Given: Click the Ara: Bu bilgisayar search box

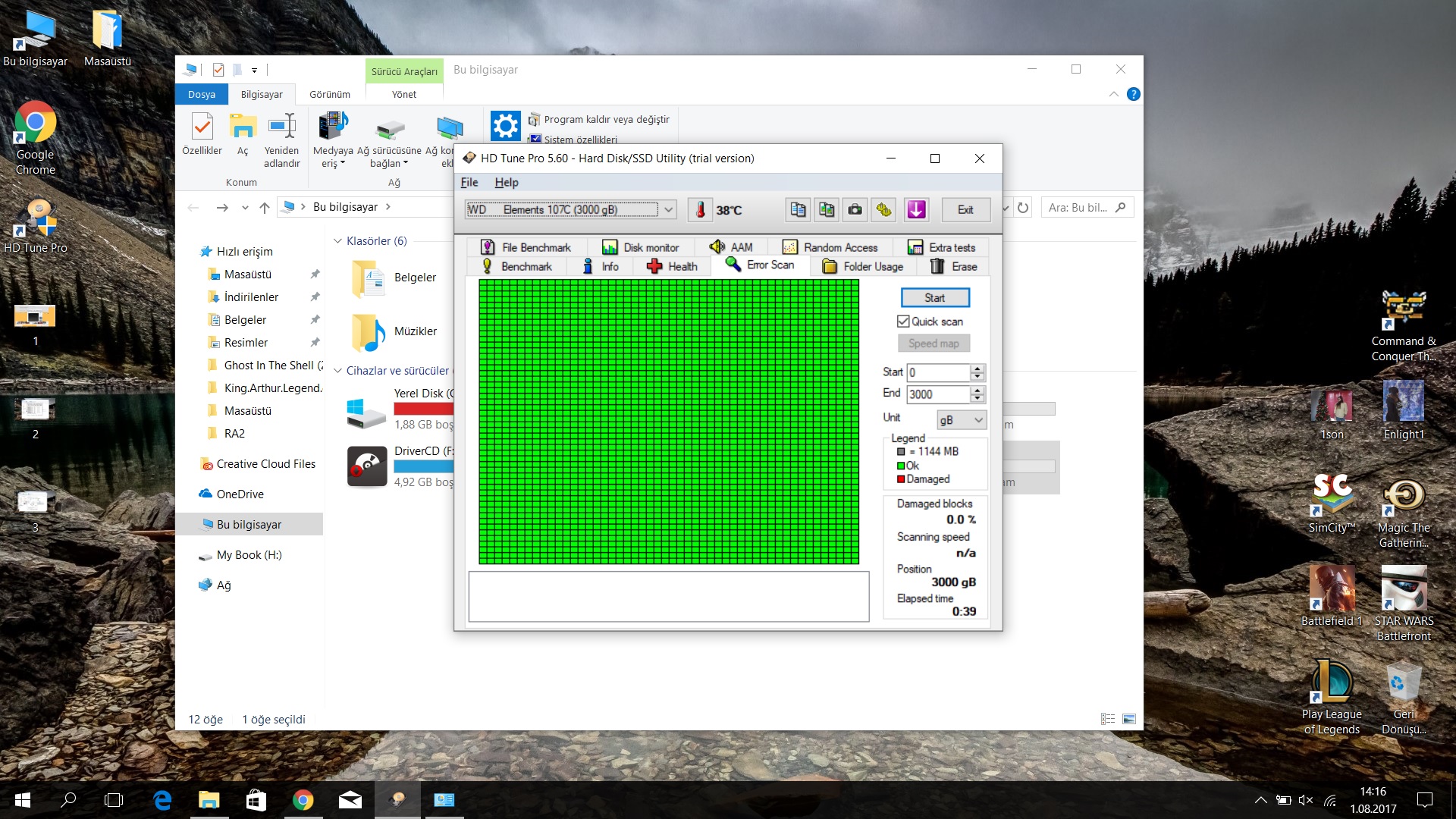Looking at the screenshot, I should click(1086, 208).
